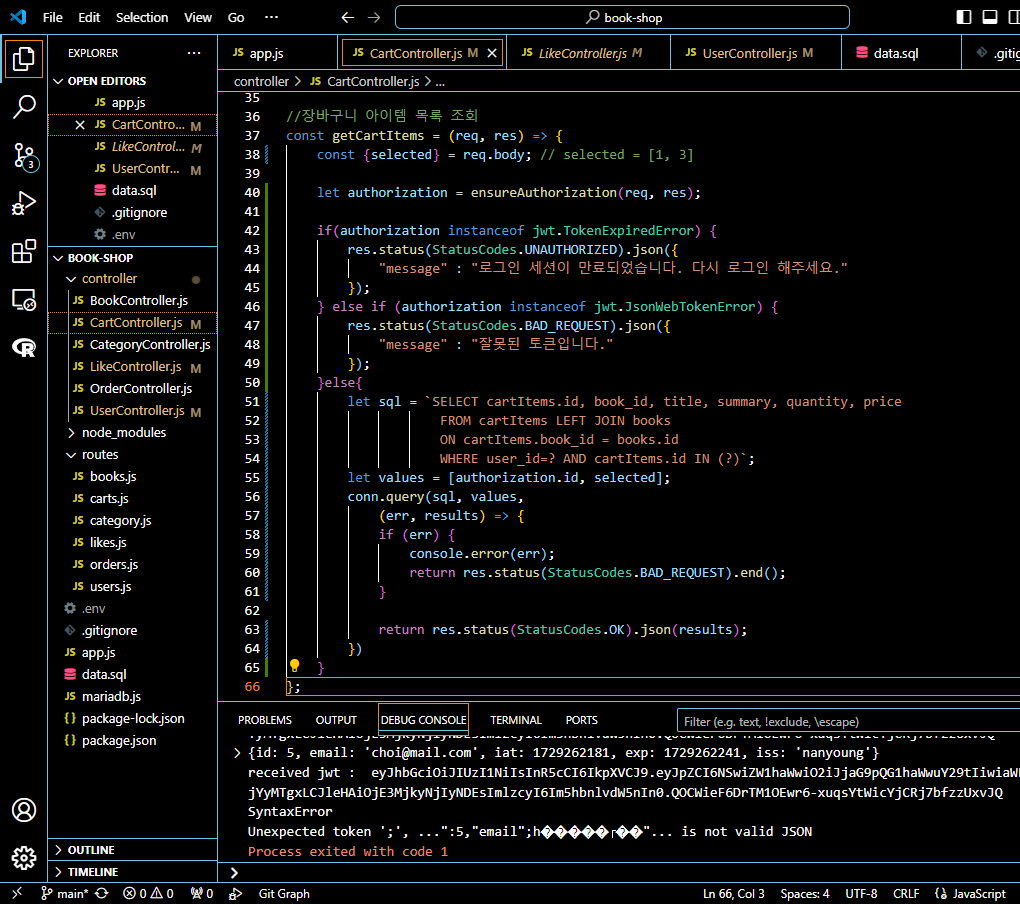
Task: Click the debug launch status bar icon
Action: click(x=235, y=894)
